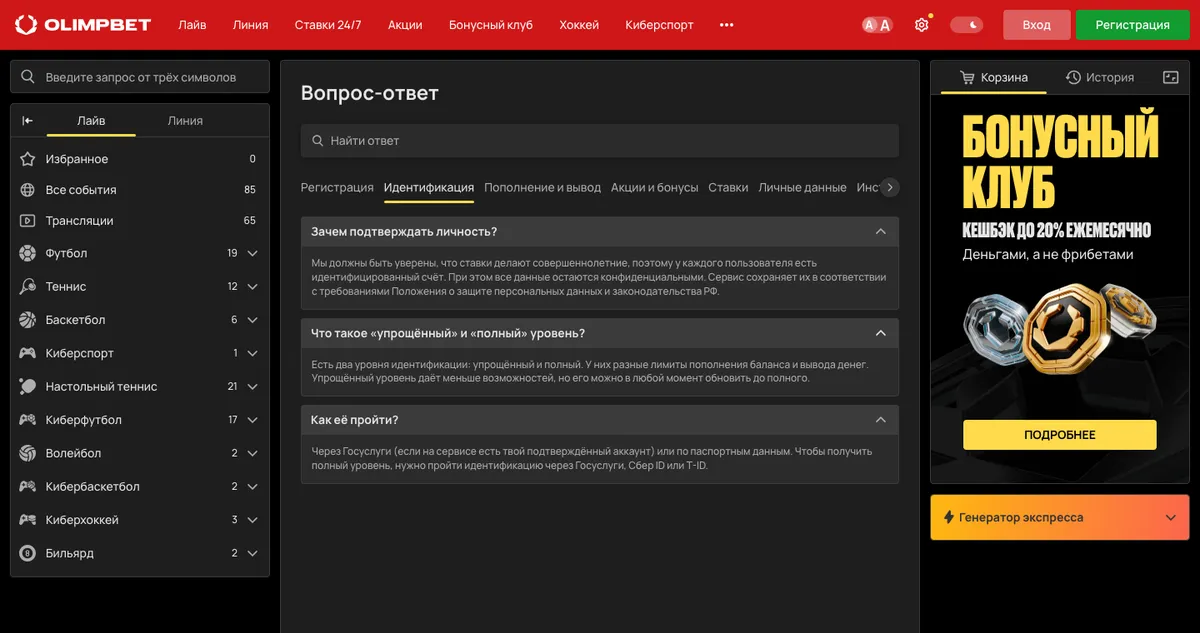Select the Пополнение и вывод tab

[x=543, y=187]
